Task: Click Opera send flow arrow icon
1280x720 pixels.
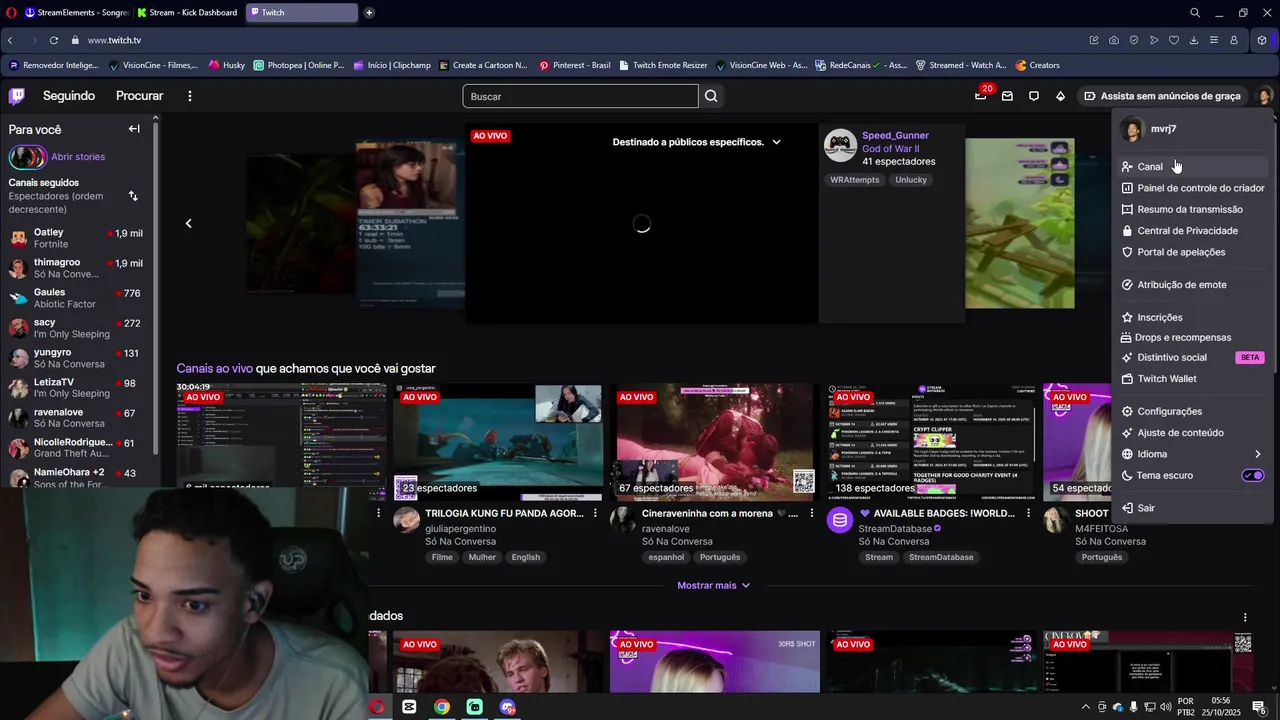Action: click(1154, 40)
